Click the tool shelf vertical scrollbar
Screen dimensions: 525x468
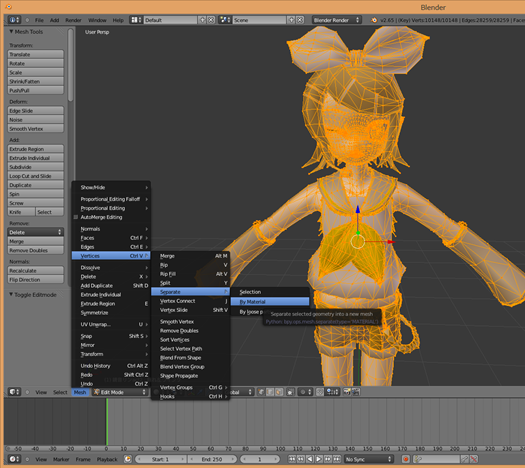pos(70,65)
